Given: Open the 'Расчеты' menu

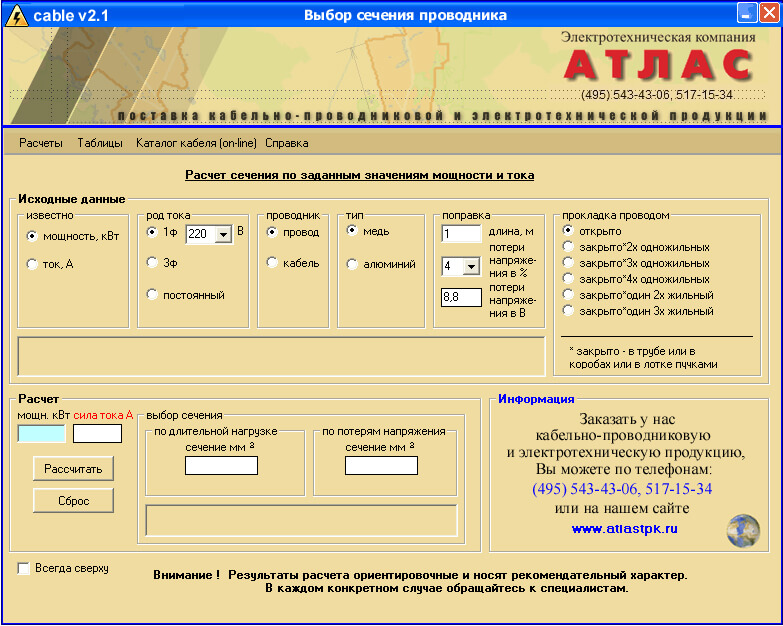Looking at the screenshot, I should click(40, 143).
